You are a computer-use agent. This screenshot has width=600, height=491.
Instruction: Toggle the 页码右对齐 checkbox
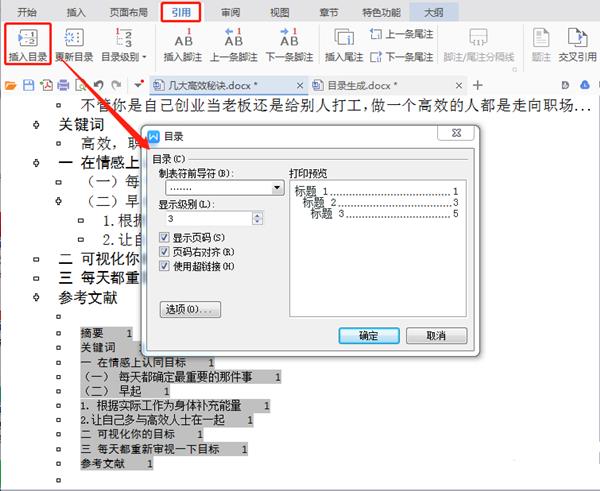(164, 252)
